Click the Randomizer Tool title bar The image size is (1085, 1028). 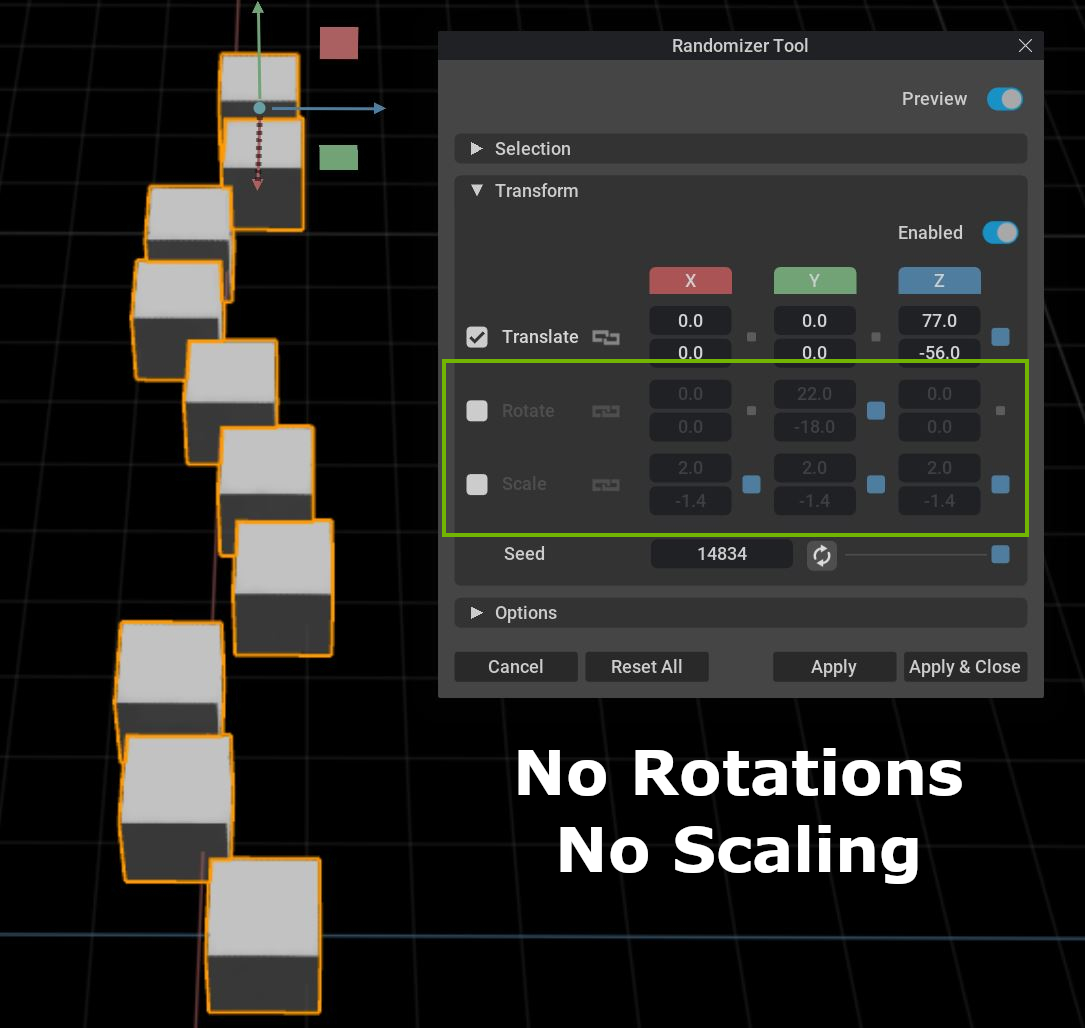click(x=740, y=46)
